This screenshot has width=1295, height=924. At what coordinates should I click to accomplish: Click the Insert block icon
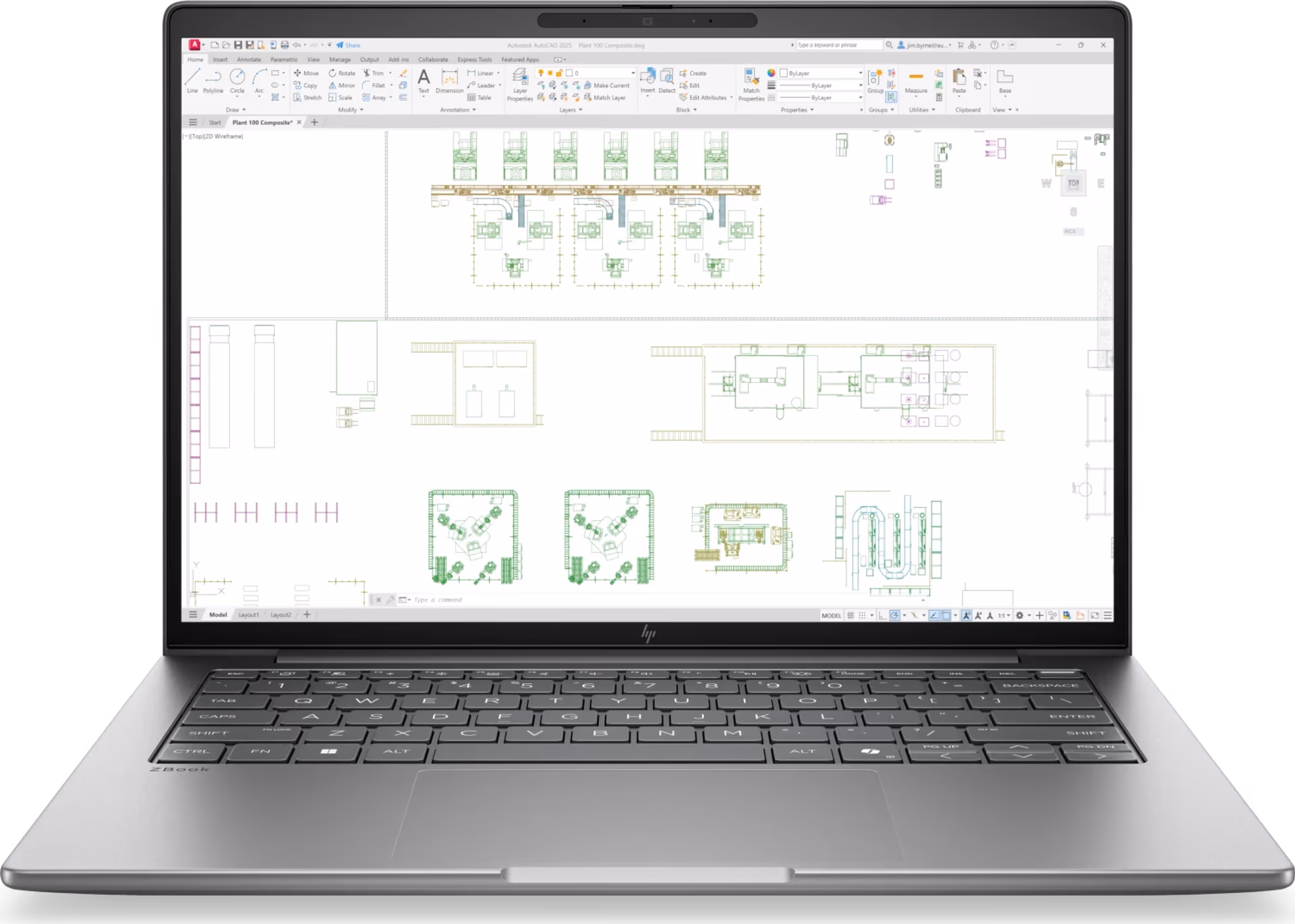click(647, 80)
